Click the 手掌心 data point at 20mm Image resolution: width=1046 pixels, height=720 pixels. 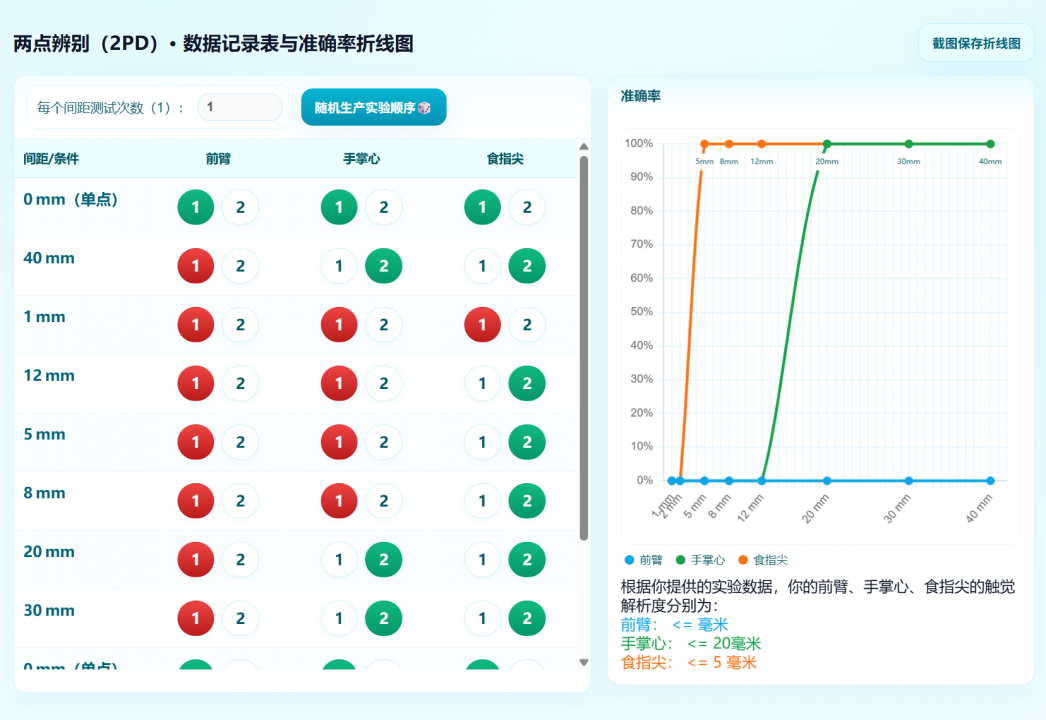pyautogui.click(x=827, y=144)
